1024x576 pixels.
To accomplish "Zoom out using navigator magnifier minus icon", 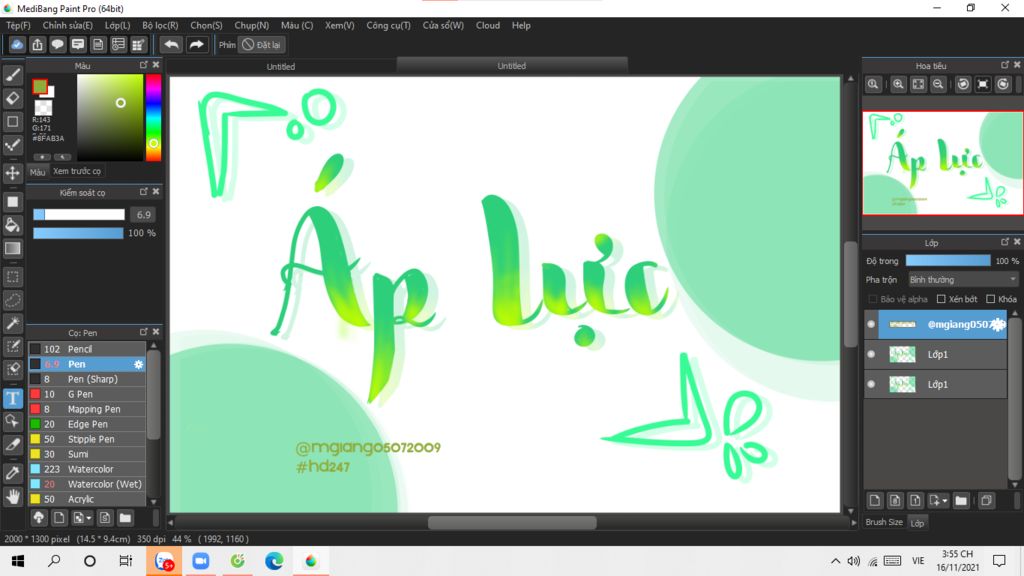I will tap(938, 84).
